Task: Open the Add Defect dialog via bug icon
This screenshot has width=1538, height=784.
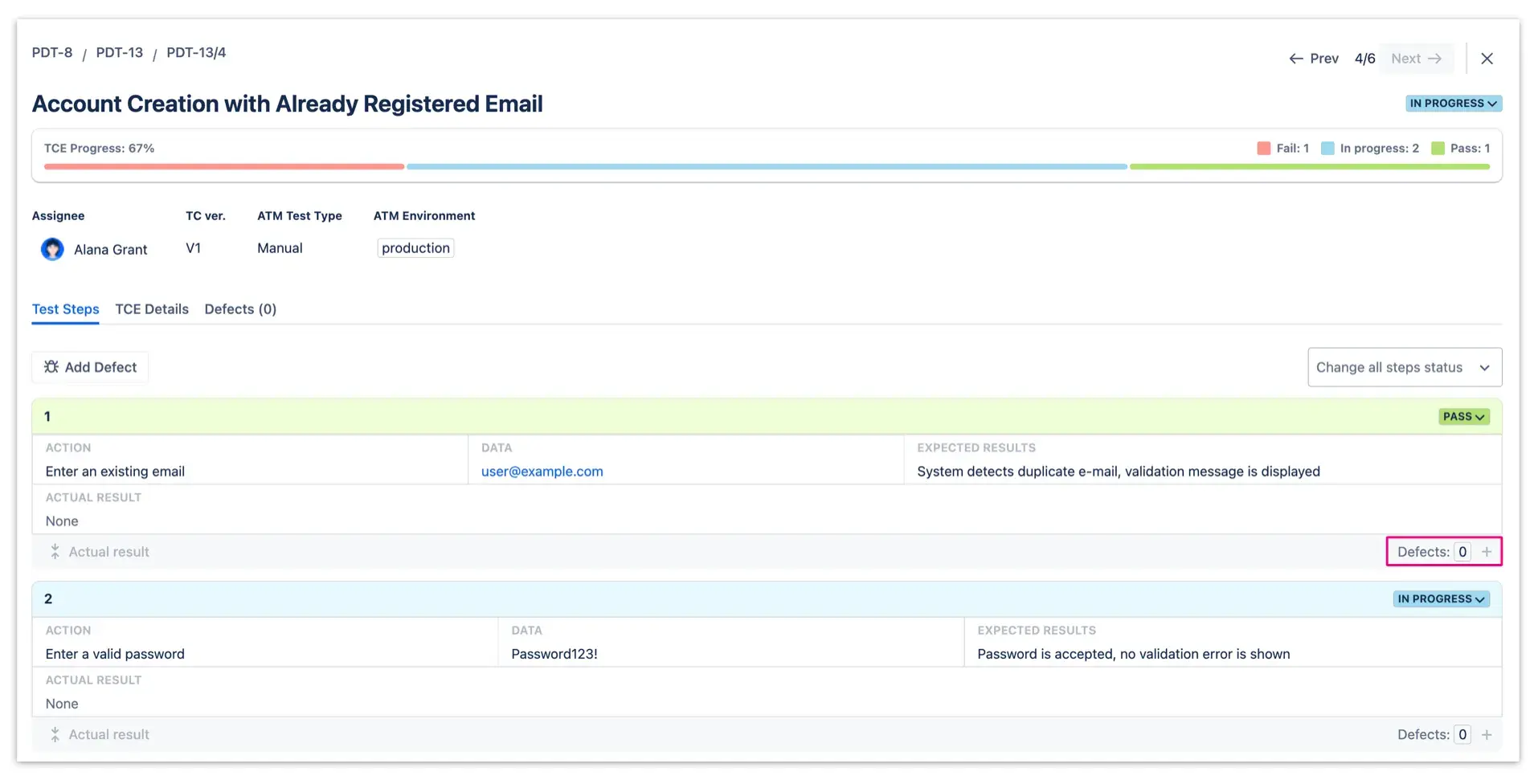Action: 51,367
